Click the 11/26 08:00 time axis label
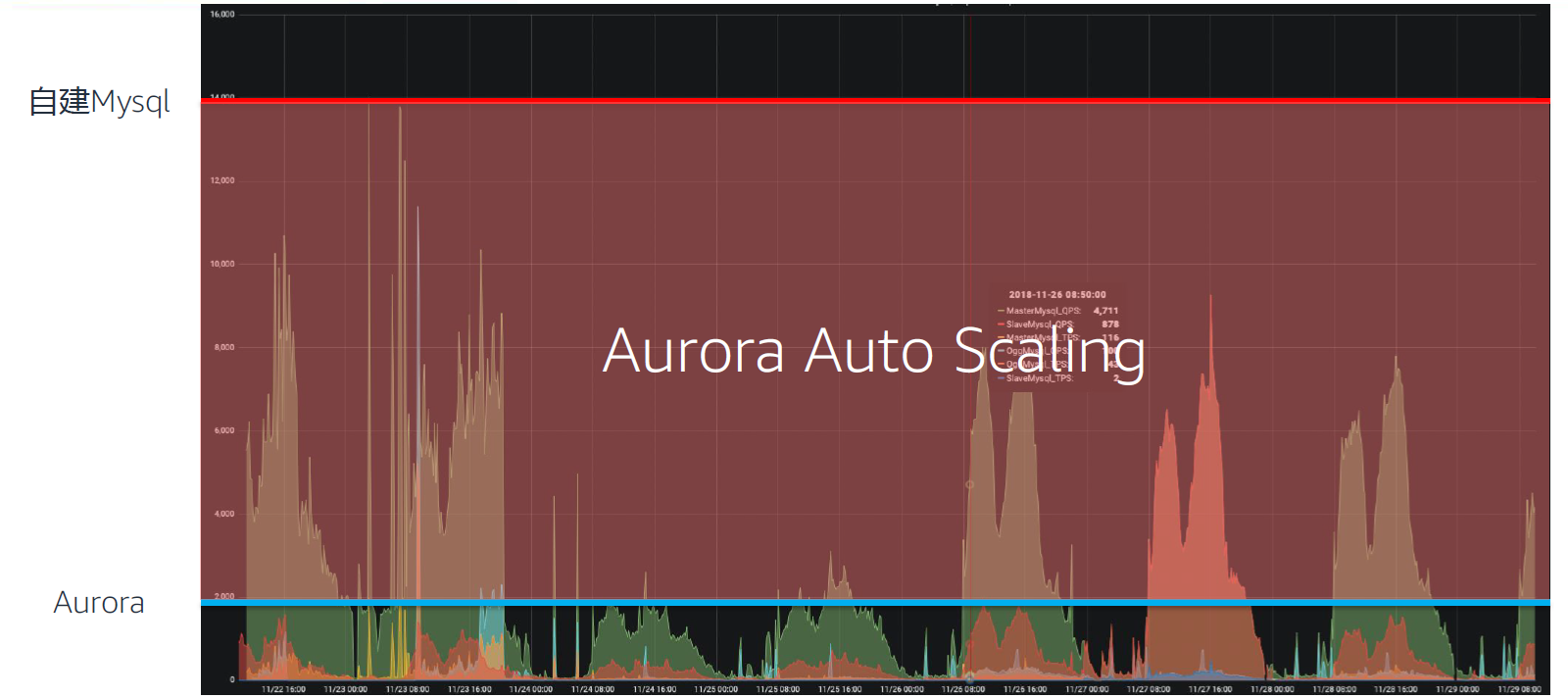This screenshot has height=698, width=1568. pos(963,689)
